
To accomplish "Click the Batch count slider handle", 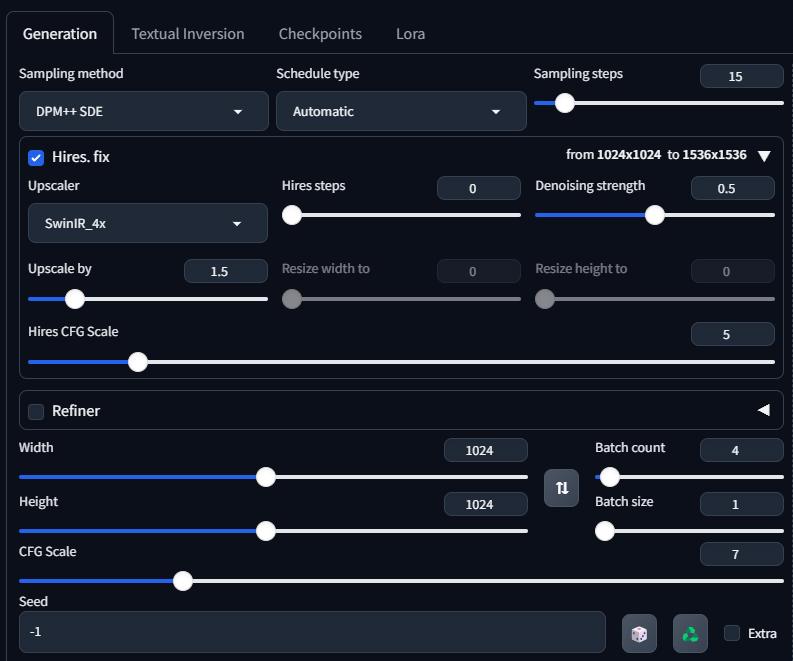I will click(609, 477).
